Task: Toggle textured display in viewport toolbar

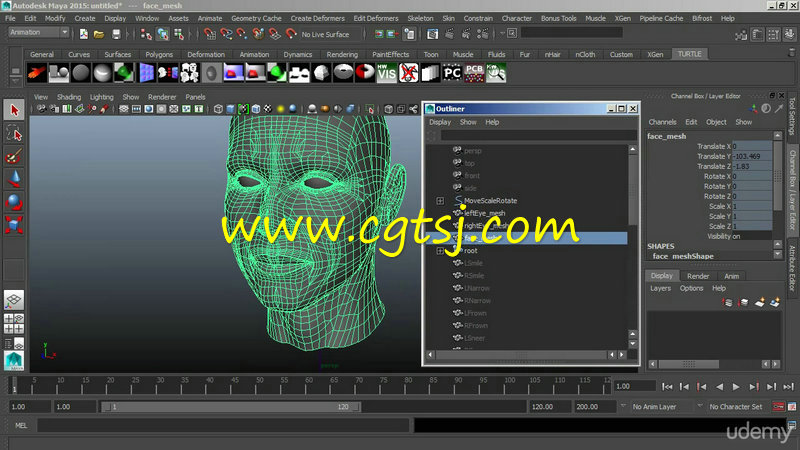Action: coord(267,109)
